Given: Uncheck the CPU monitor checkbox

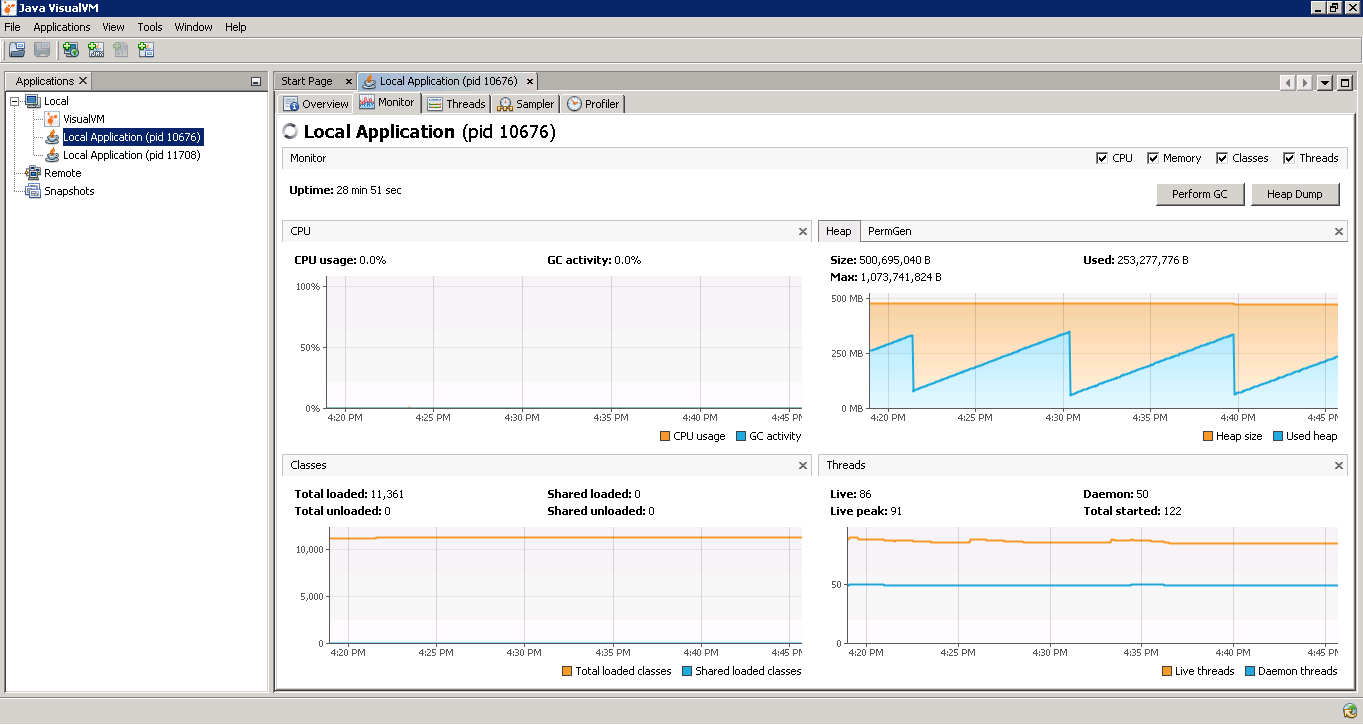Looking at the screenshot, I should (1102, 158).
